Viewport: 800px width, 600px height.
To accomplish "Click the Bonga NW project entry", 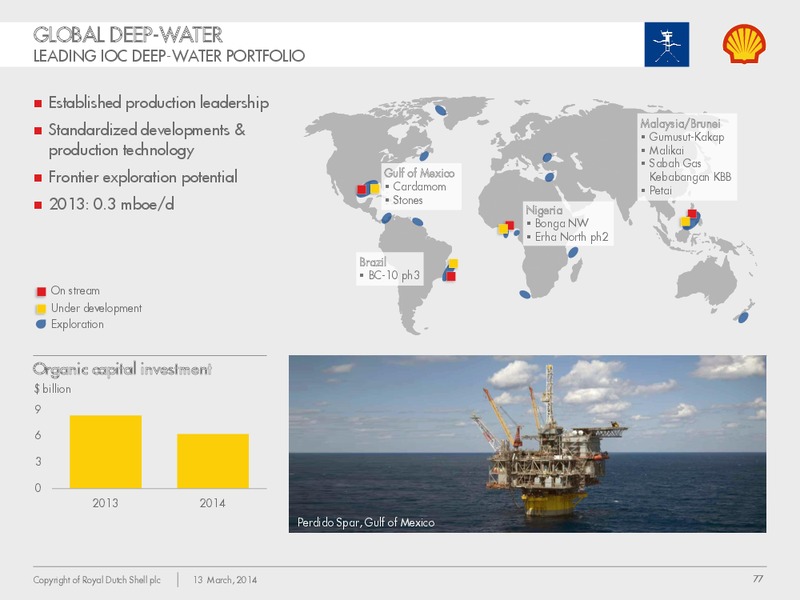I will pos(561,223).
